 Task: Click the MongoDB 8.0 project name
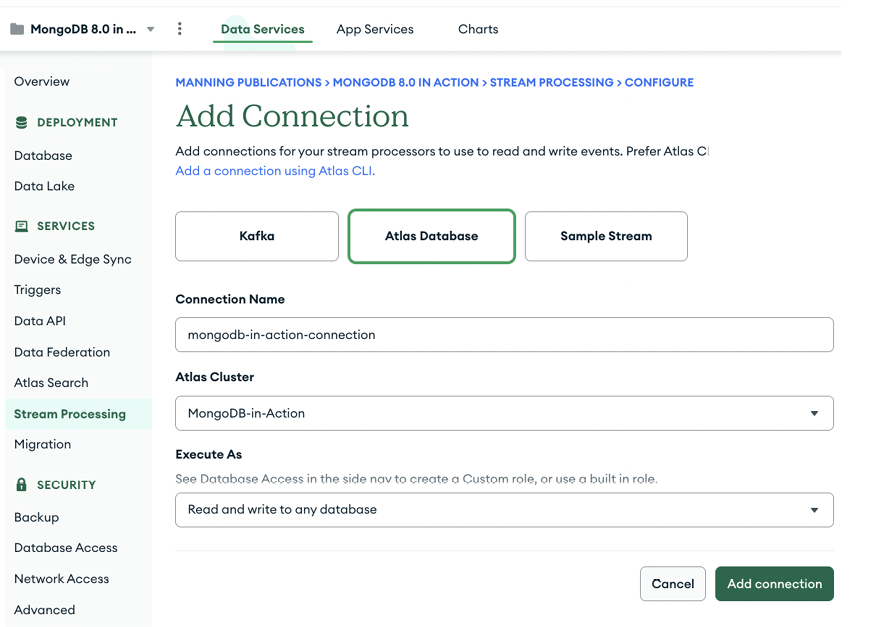coord(83,29)
